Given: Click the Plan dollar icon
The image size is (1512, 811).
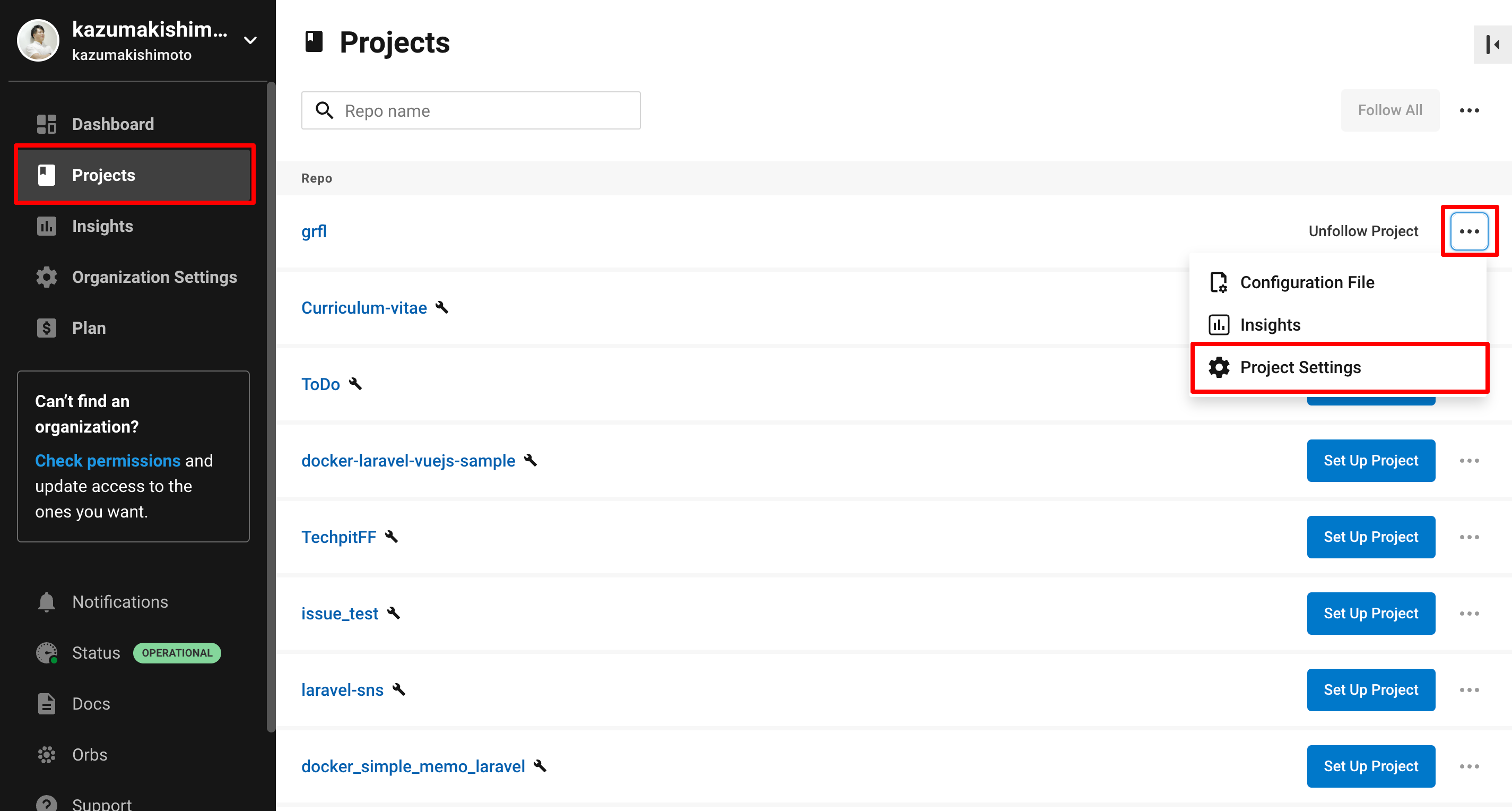Looking at the screenshot, I should 46,327.
